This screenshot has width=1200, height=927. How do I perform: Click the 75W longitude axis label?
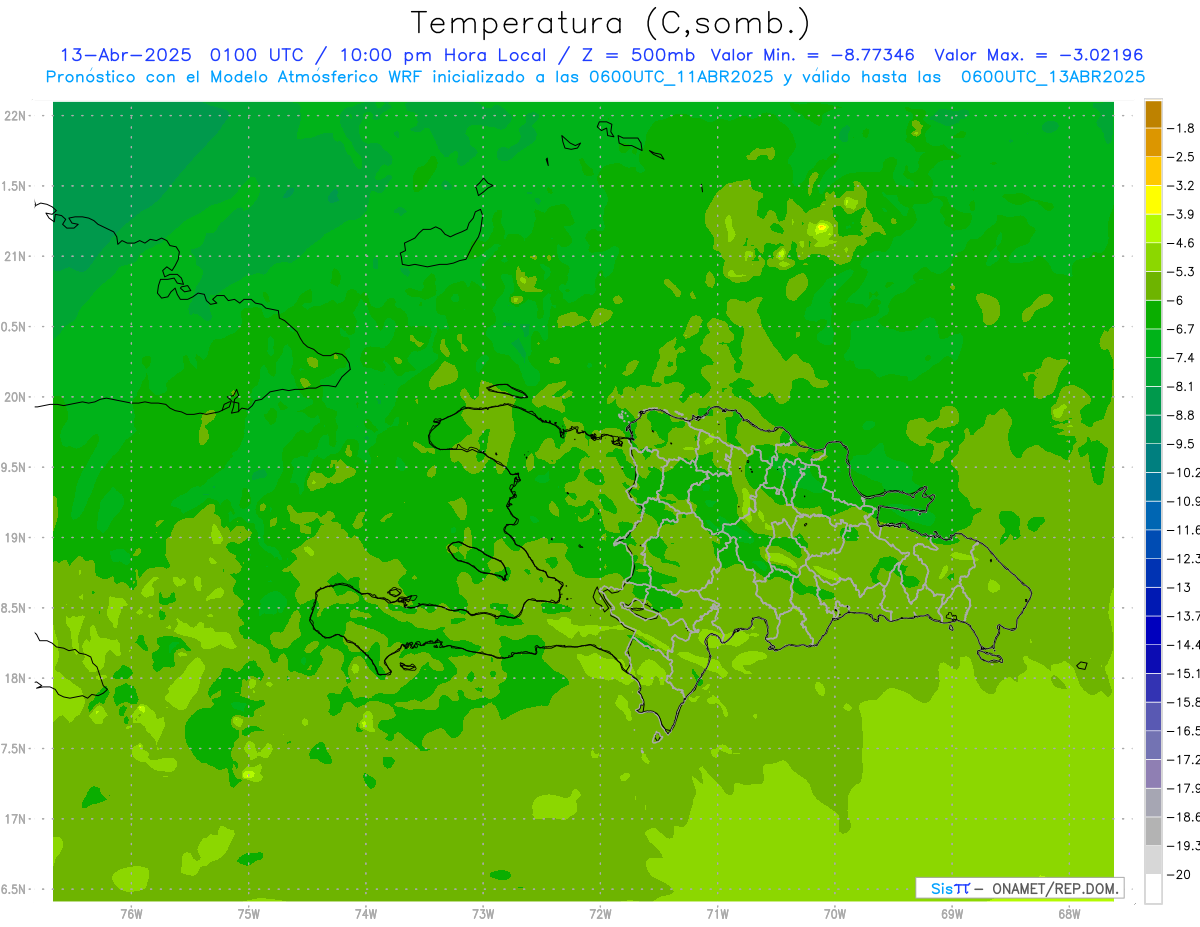[249, 914]
